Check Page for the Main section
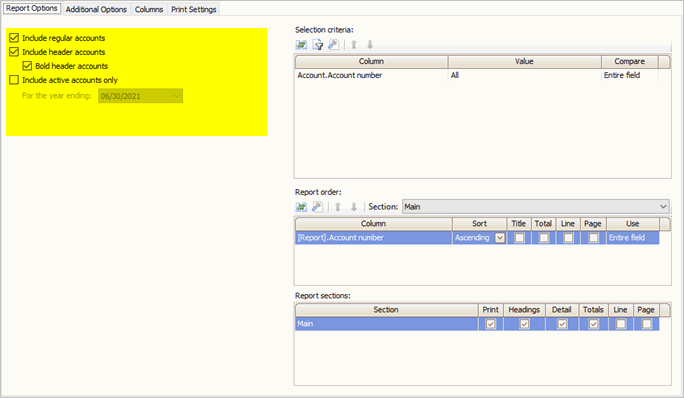 [646, 324]
